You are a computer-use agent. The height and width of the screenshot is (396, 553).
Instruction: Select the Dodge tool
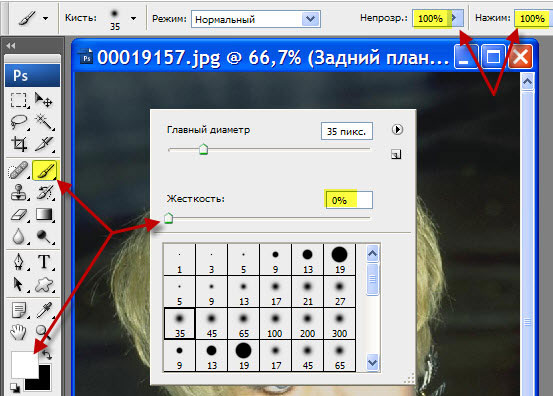(x=44, y=236)
